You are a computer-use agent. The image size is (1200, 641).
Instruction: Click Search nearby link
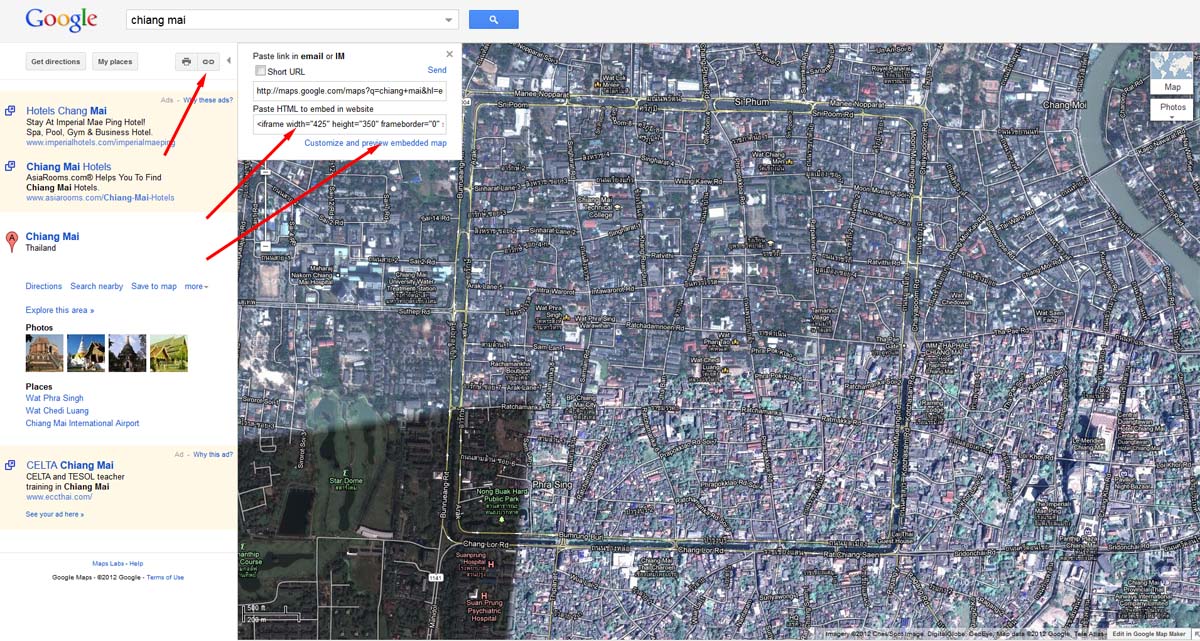[97, 287]
